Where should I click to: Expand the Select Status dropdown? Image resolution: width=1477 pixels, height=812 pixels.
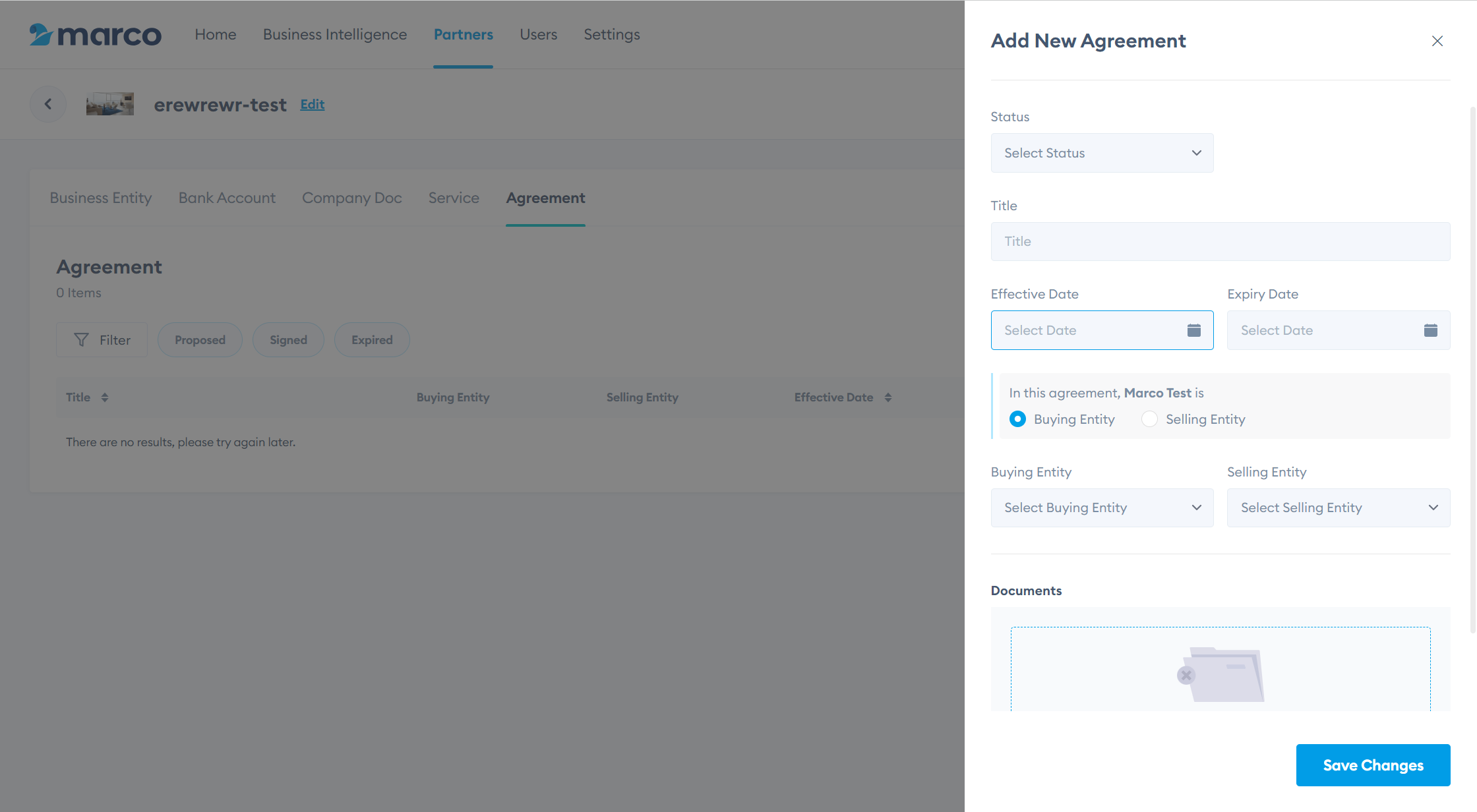[x=1102, y=153]
